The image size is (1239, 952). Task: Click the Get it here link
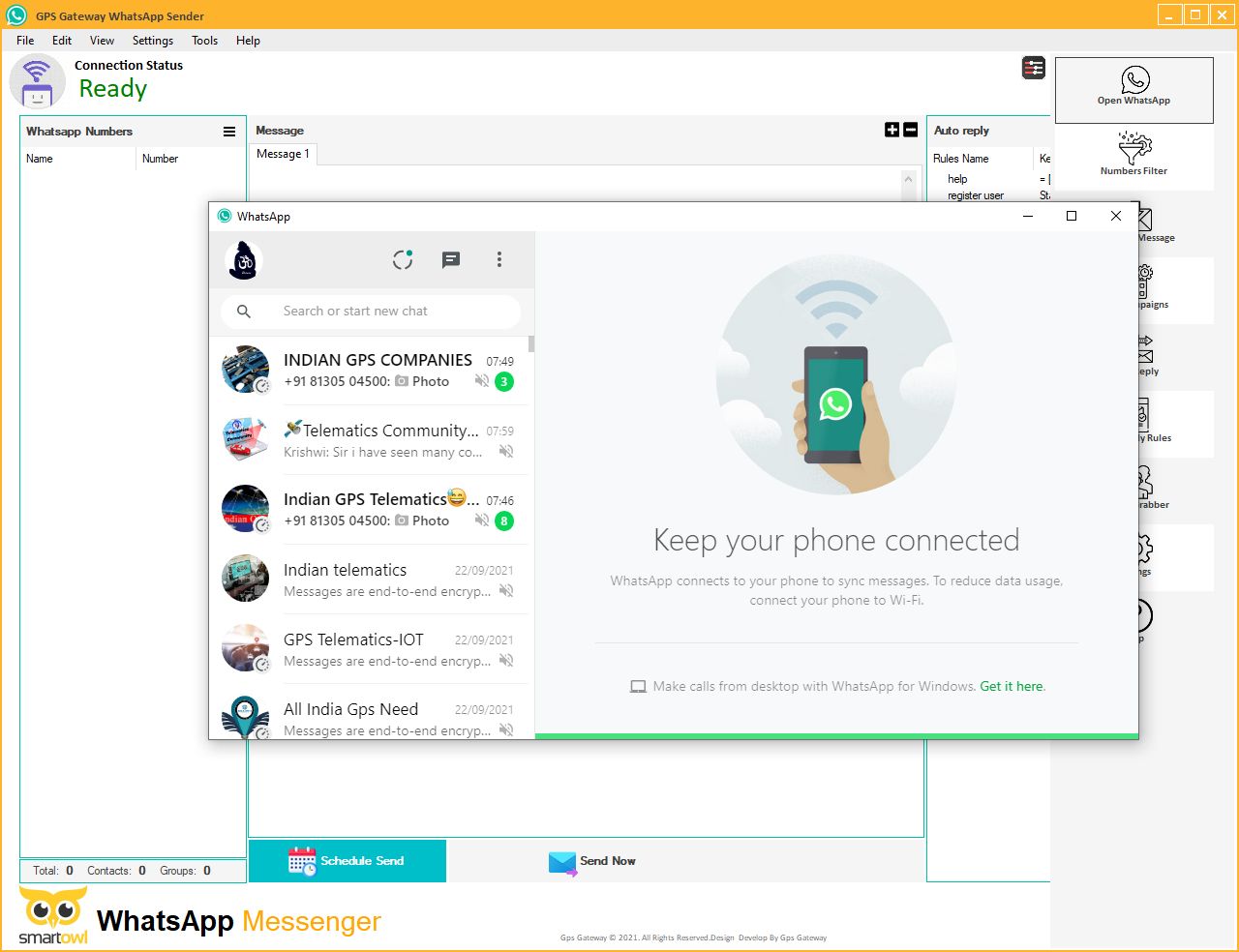tap(1012, 686)
